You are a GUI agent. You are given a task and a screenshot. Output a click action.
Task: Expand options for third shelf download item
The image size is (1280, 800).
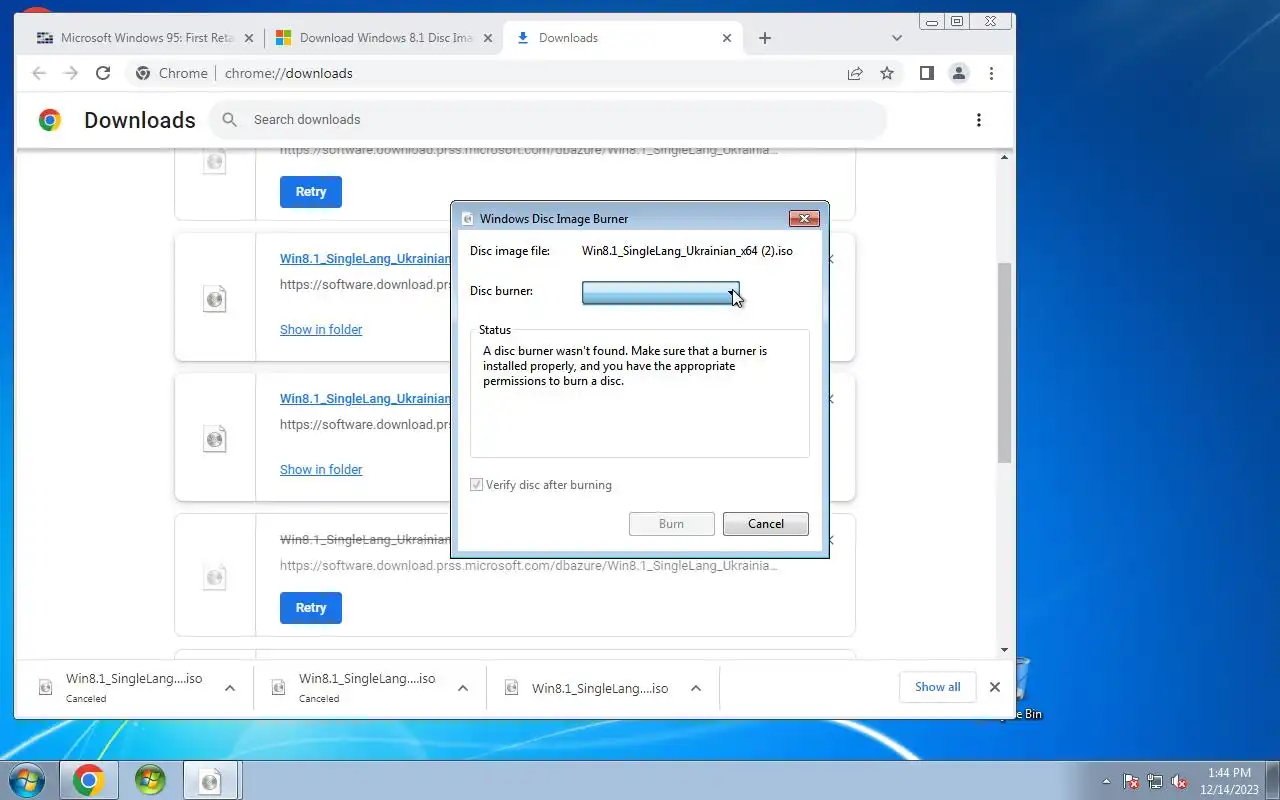pyautogui.click(x=696, y=688)
